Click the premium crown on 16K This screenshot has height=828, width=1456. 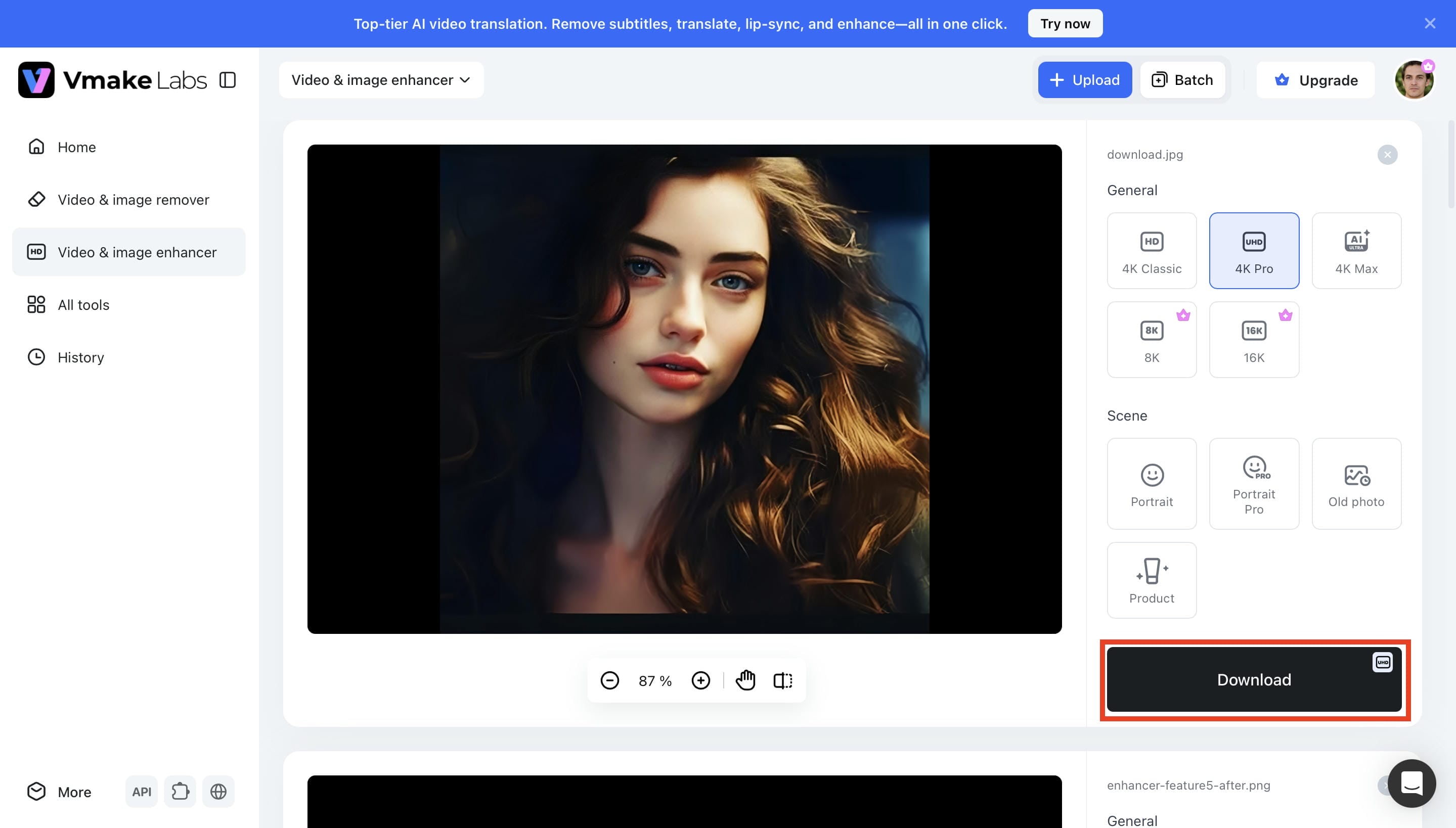1285,315
